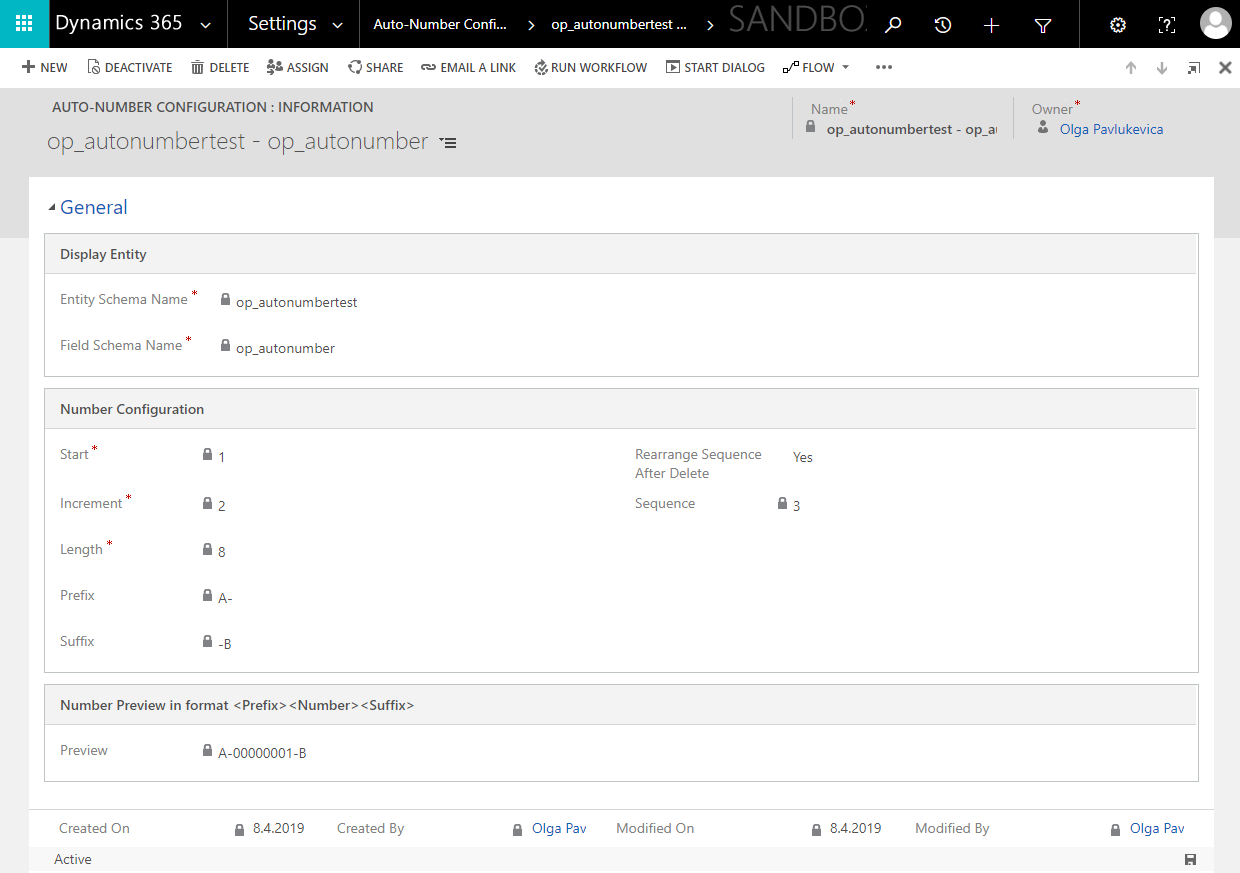Click the pop-out record icon near top right

coord(1193,67)
